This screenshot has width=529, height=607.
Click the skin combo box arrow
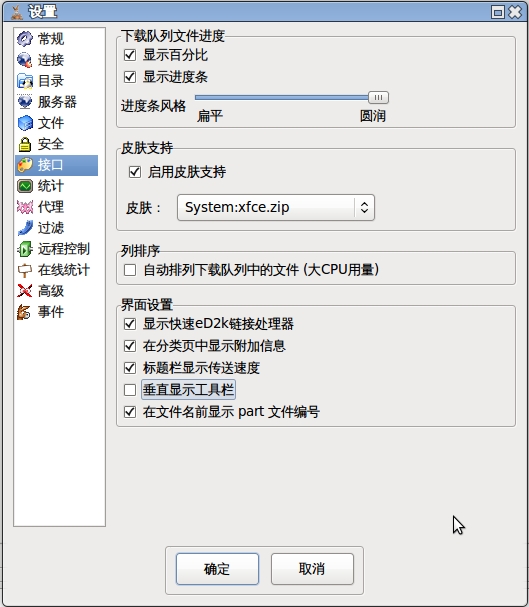(364, 207)
